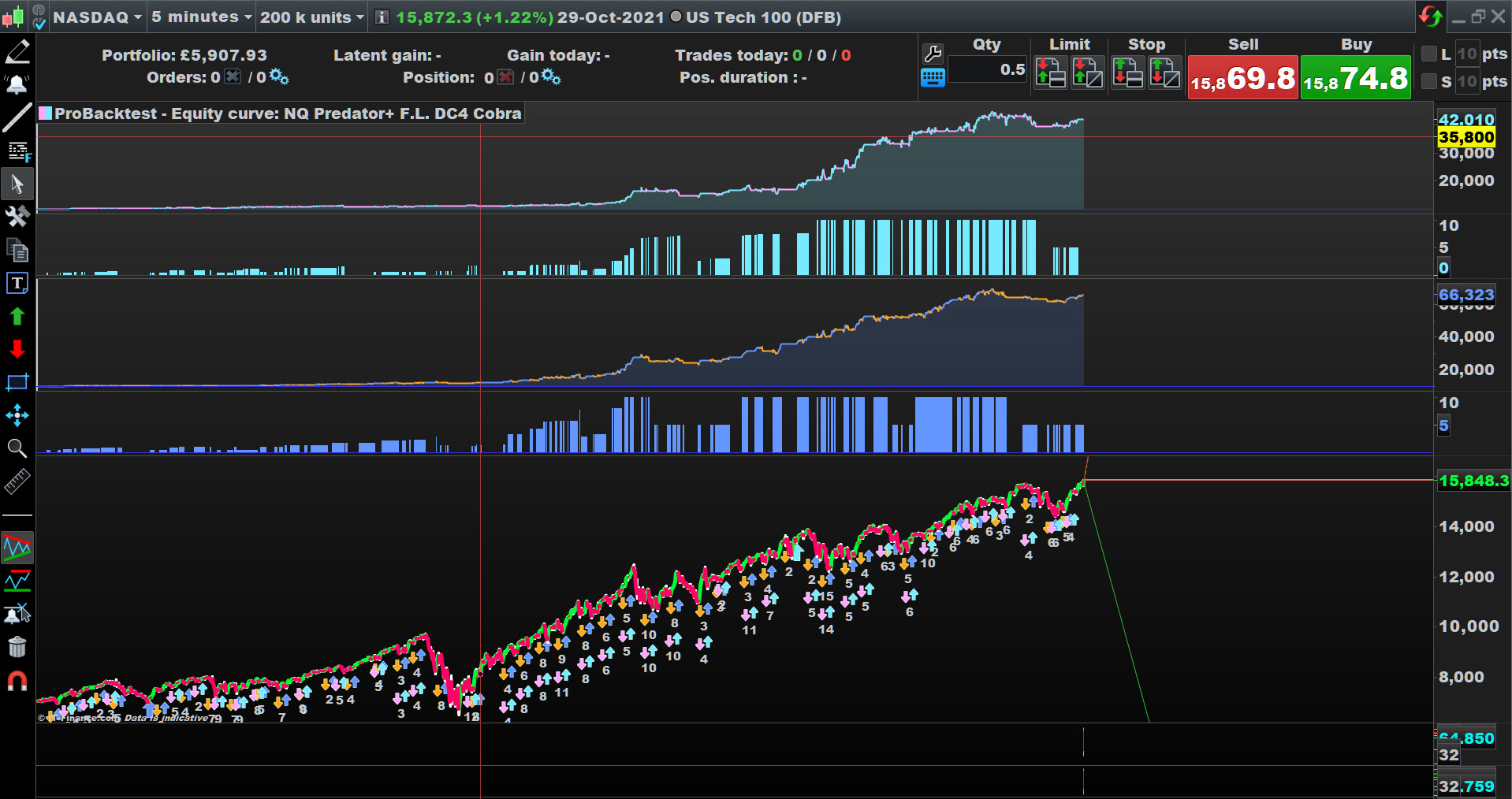Click the red Sell price button
Image resolution: width=1512 pixels, height=799 pixels.
(x=1242, y=77)
